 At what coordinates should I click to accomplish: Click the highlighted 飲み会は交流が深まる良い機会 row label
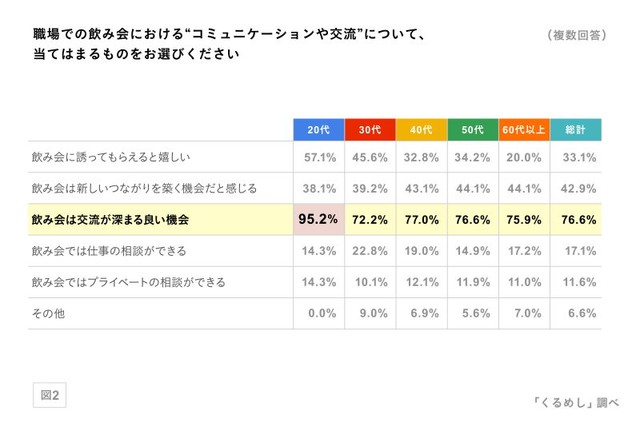coord(111,219)
